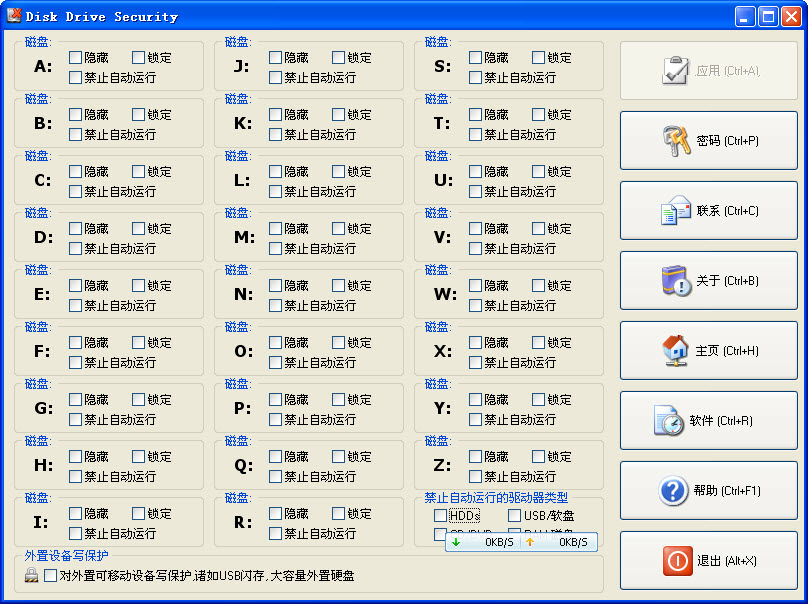808x604 pixels.
Task: Click the keys icon for password settings
Action: pos(677,141)
